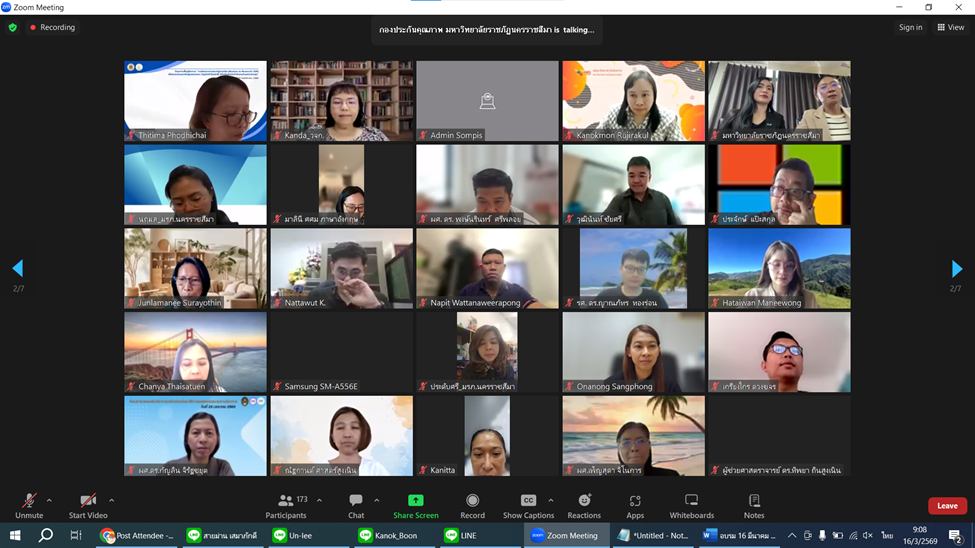The image size is (975, 548).
Task: Select Kanokmon Rujirakul's video tile
Action: pyautogui.click(x=633, y=100)
